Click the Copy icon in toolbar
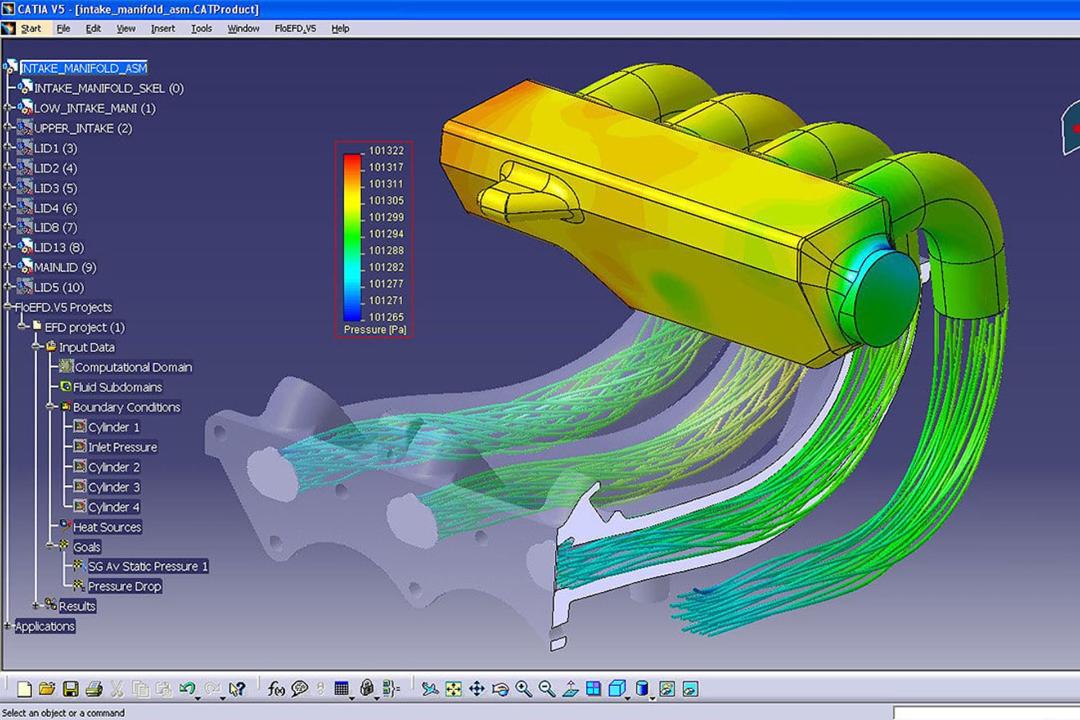This screenshot has height=720, width=1080. pyautogui.click(x=141, y=688)
